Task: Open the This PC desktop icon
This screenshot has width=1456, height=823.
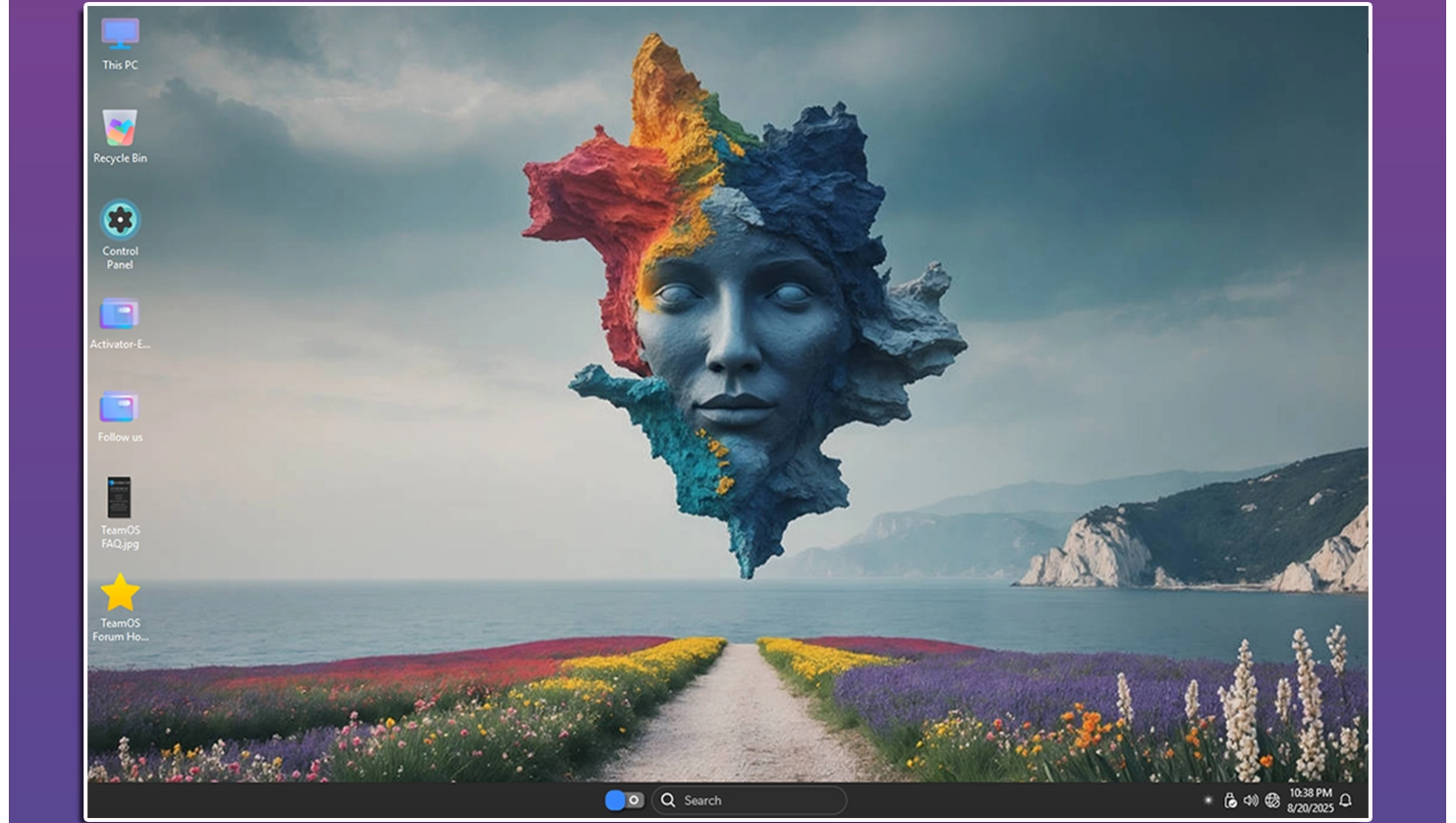Action: (120, 35)
